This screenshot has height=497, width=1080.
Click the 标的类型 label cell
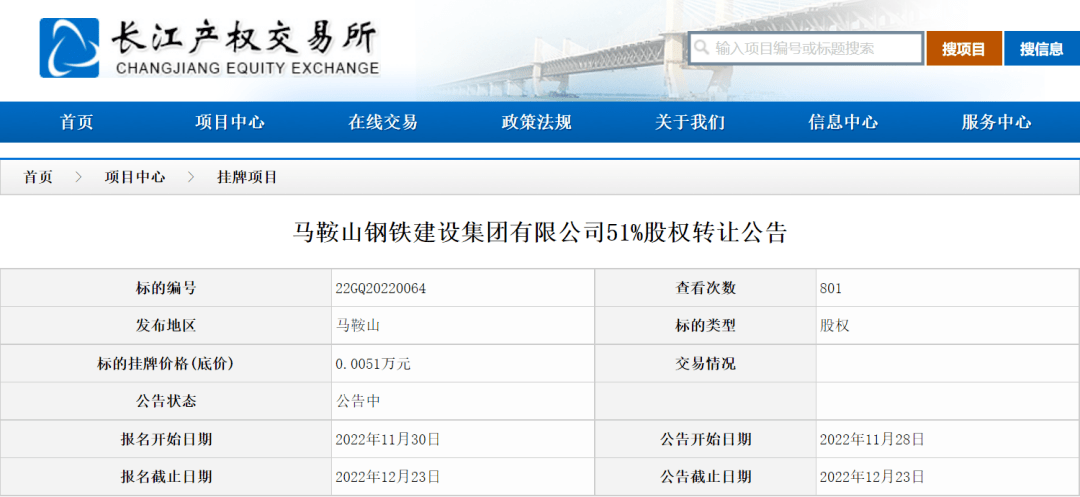point(706,326)
